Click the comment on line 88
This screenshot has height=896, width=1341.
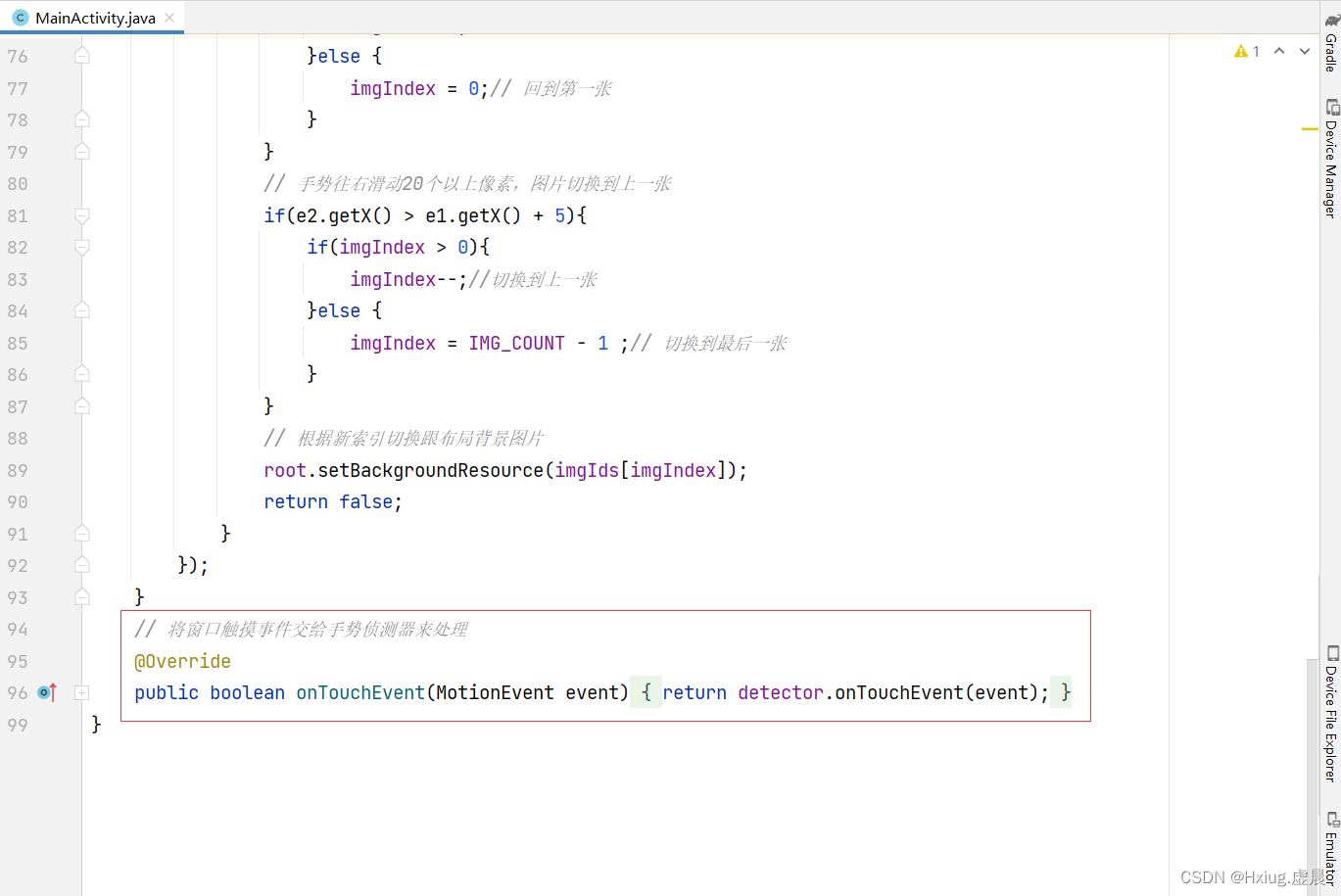coord(404,438)
